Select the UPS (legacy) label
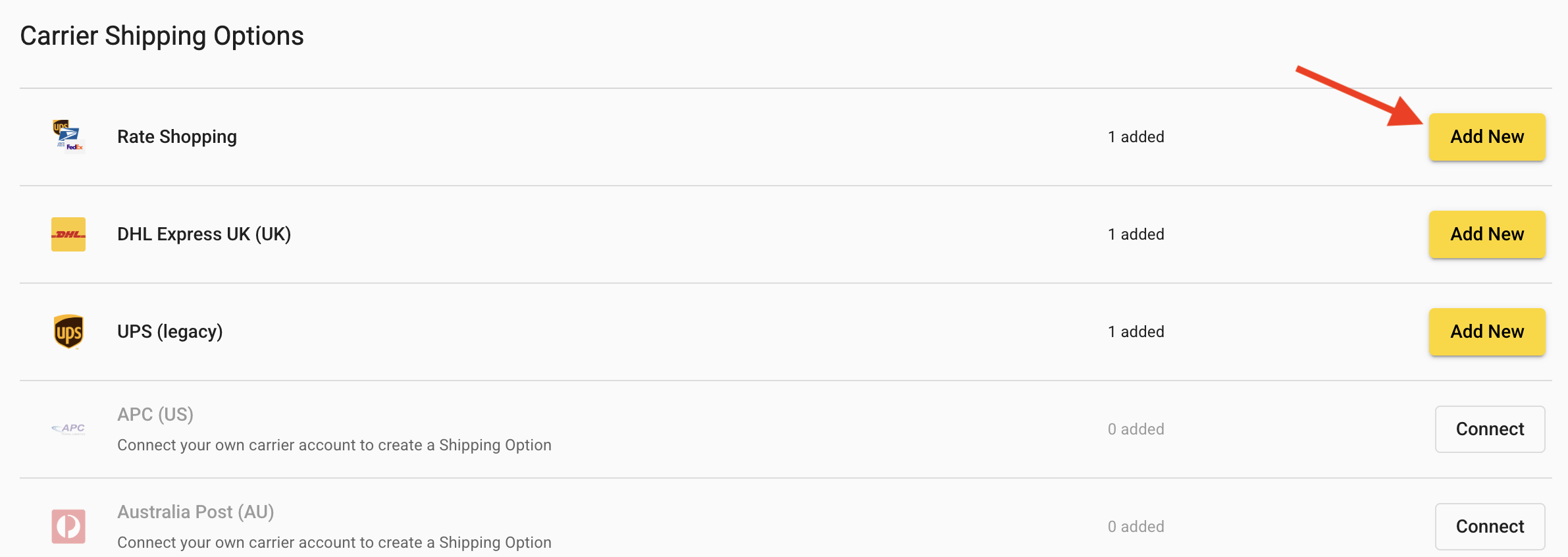Screen dimensions: 1568x557 point(170,332)
